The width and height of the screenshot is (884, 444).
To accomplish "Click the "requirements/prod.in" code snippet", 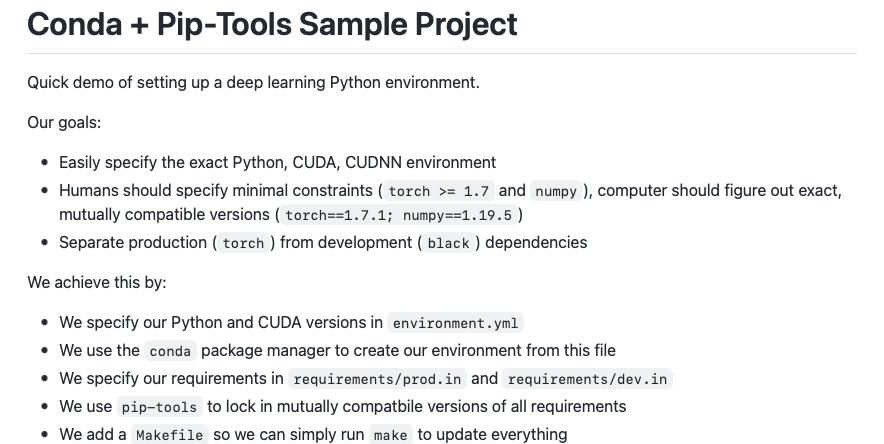I will pyautogui.click(x=377, y=379).
